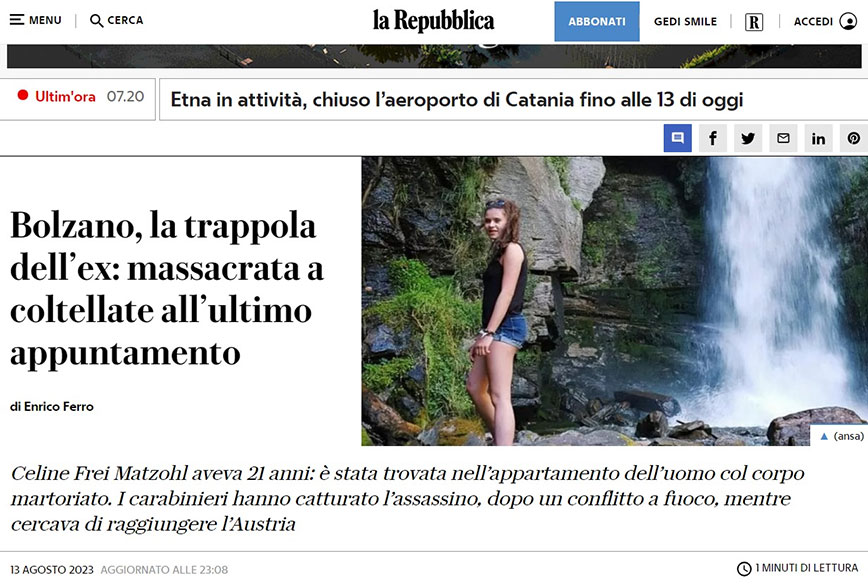Image resolution: width=868 pixels, height=587 pixels.
Task: Open the GEDI SMILE link
Action: tap(685, 22)
